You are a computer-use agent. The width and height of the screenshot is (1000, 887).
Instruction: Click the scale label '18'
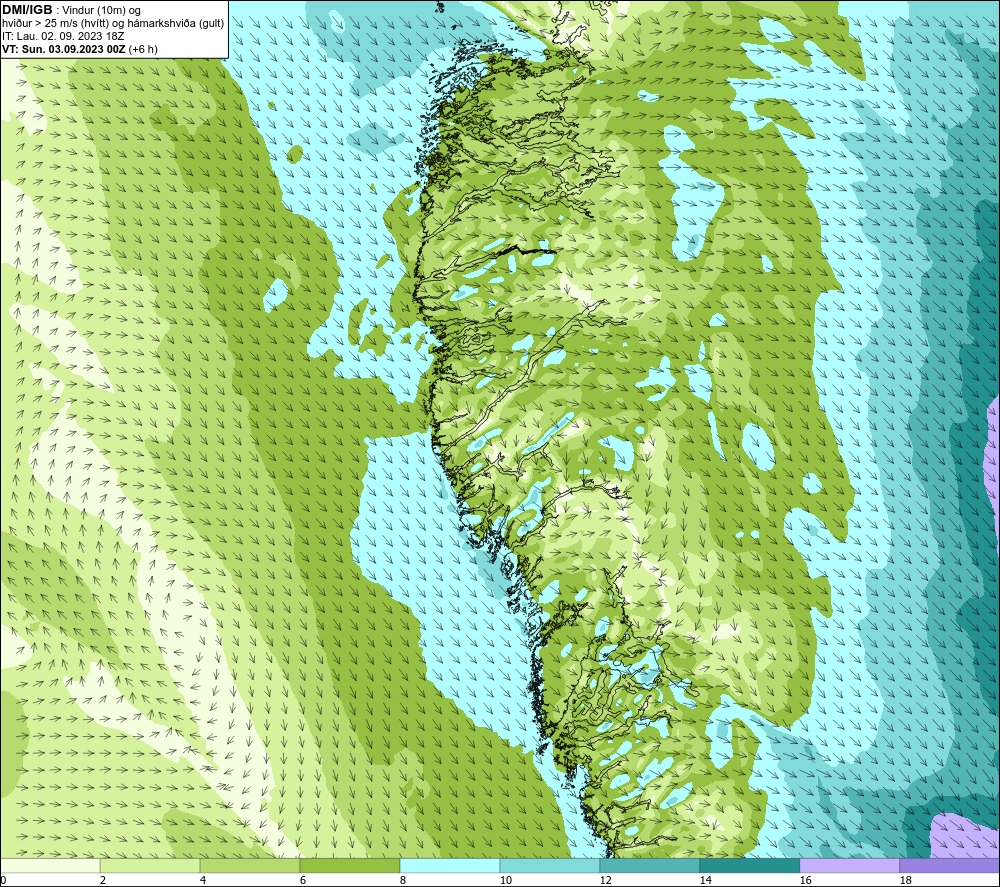pos(905,880)
